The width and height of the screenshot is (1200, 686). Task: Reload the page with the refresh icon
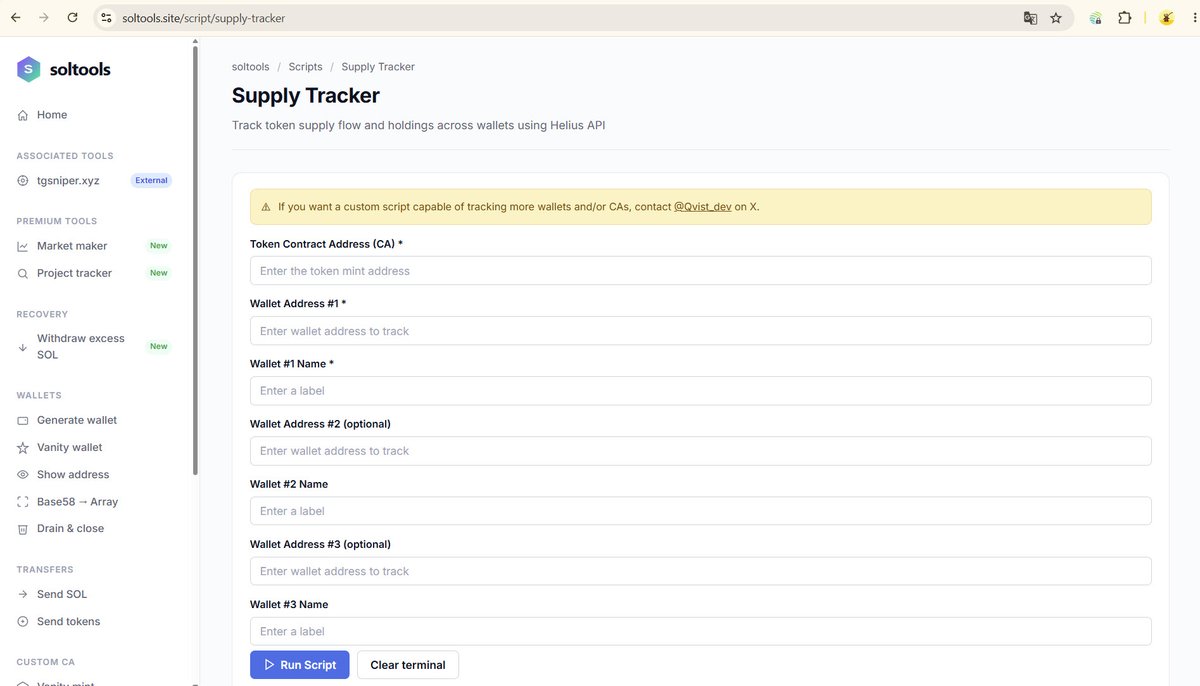pos(73,18)
